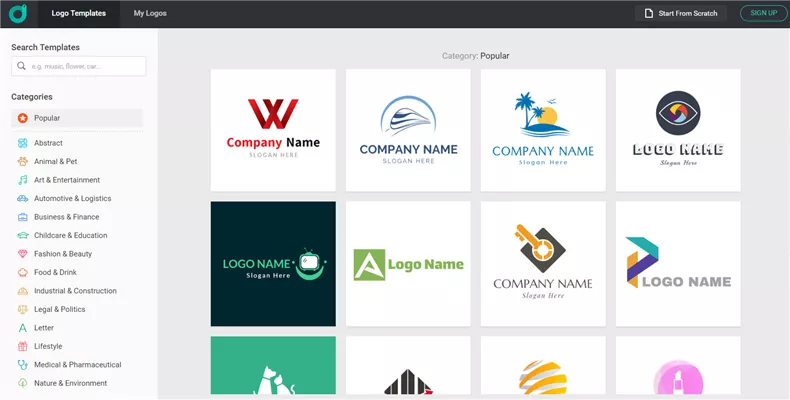Open the green A Logo Name template
The image size is (790, 400).
pos(408,264)
